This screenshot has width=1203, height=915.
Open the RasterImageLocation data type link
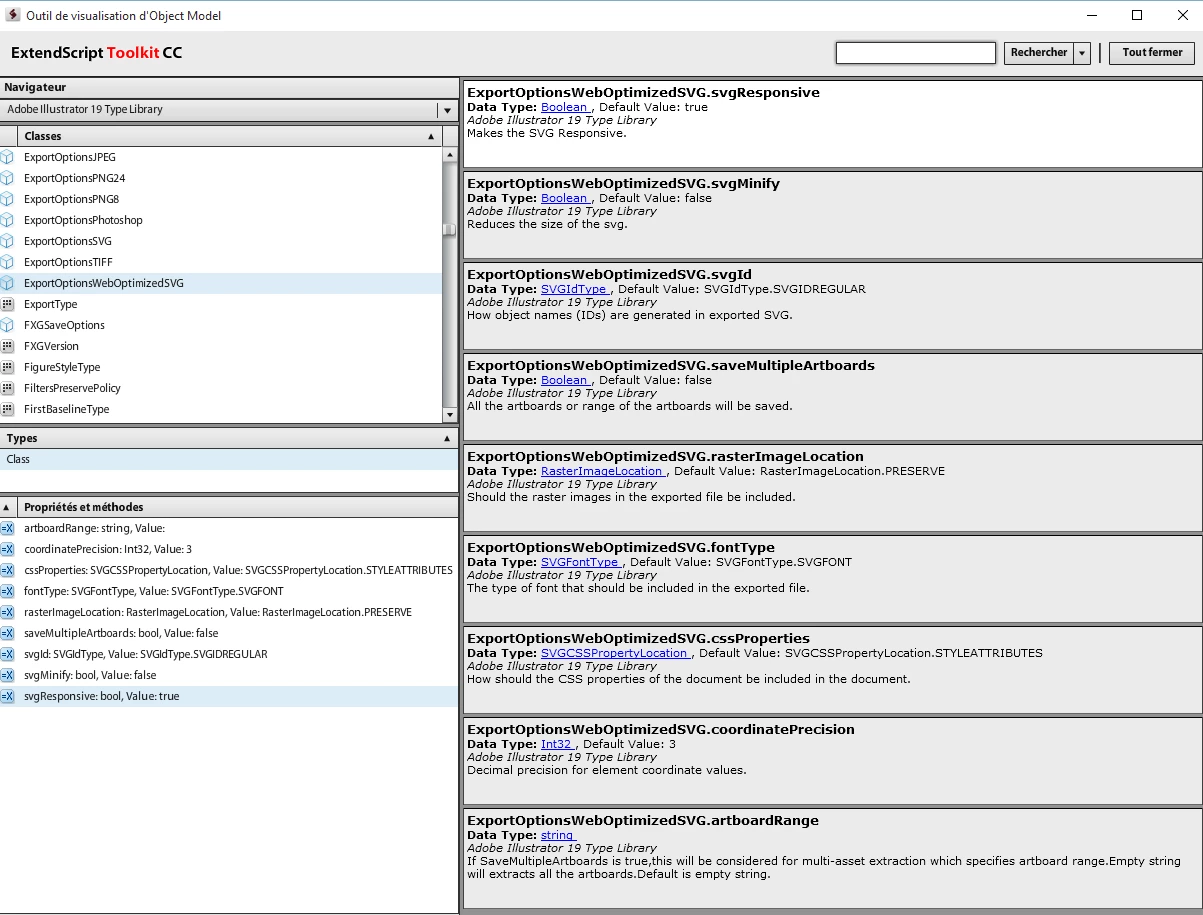coord(603,471)
